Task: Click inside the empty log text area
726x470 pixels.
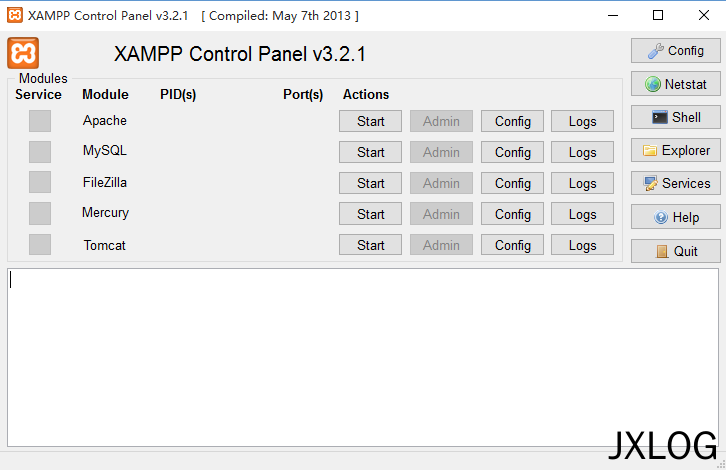Action: coord(363,357)
